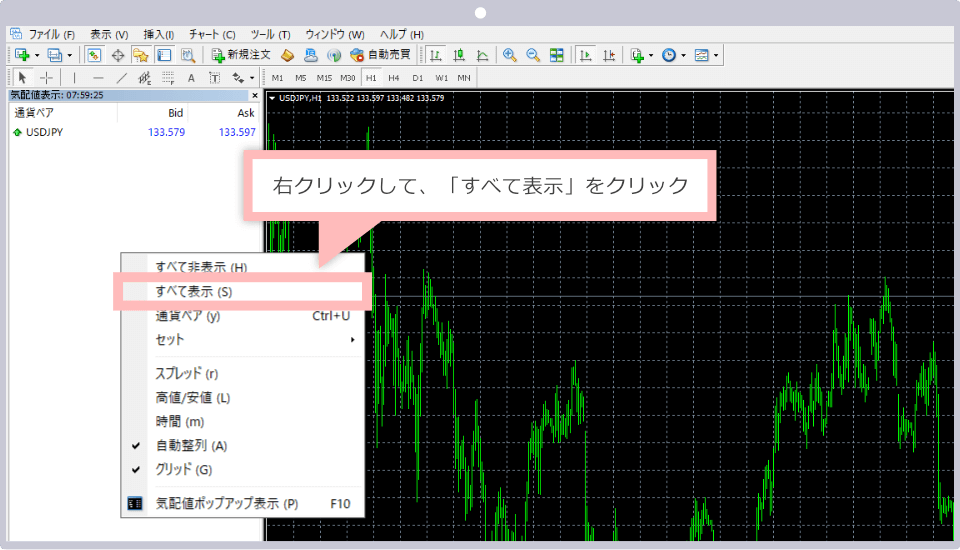Expand the セット submenu arrow
The image size is (960, 550).
click(351, 340)
